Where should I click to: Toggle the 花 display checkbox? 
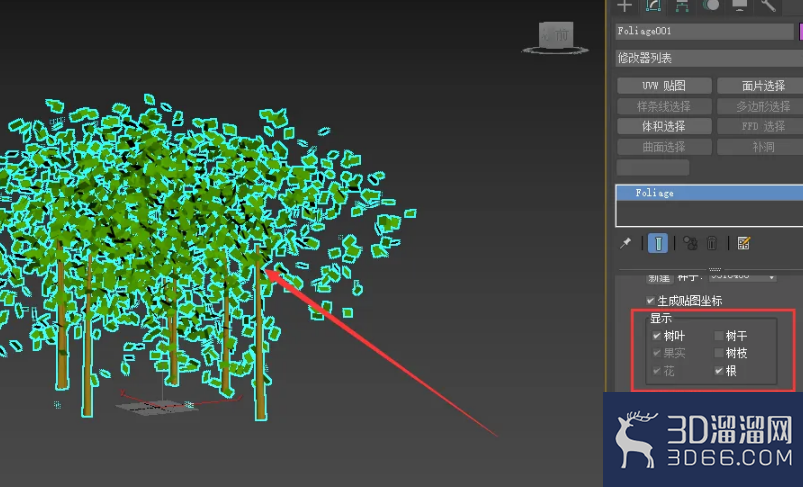click(657, 370)
